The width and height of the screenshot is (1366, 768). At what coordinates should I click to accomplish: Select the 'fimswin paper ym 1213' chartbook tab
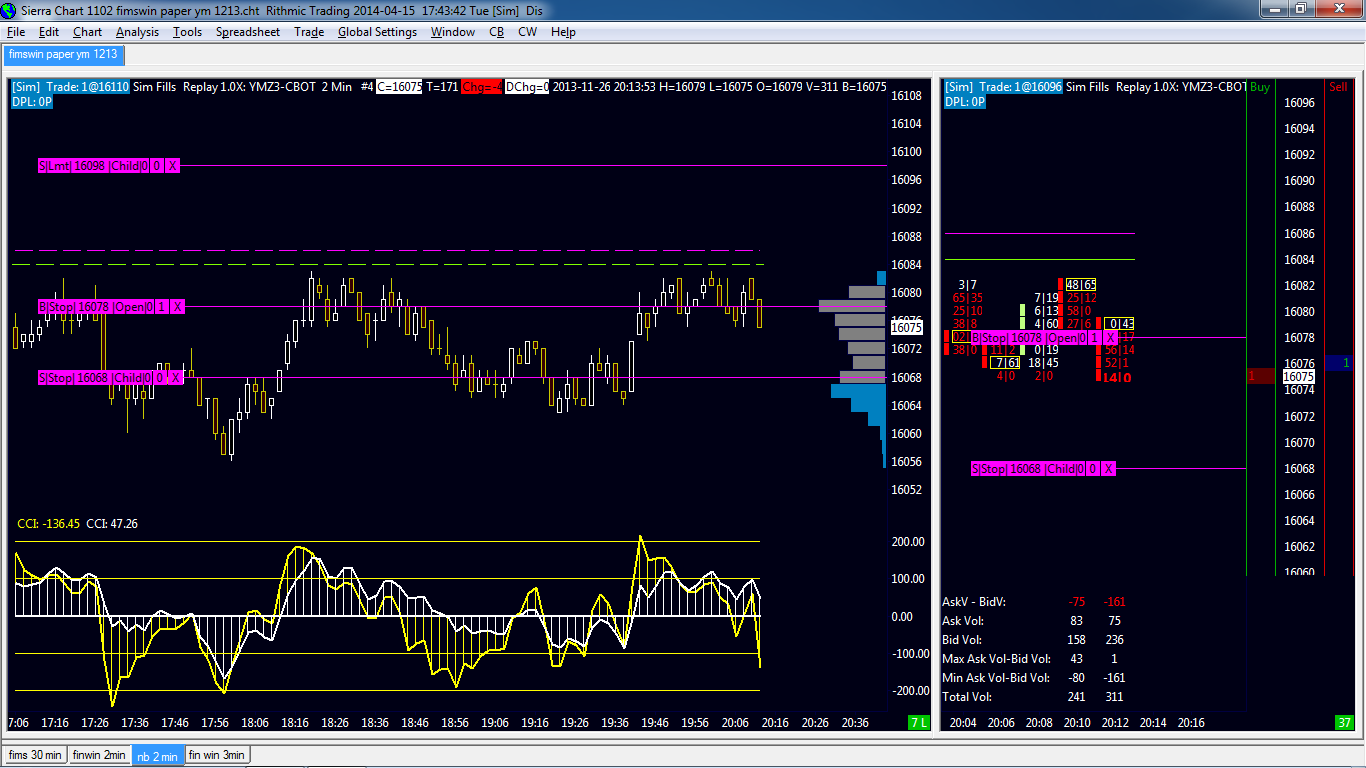(x=63, y=54)
